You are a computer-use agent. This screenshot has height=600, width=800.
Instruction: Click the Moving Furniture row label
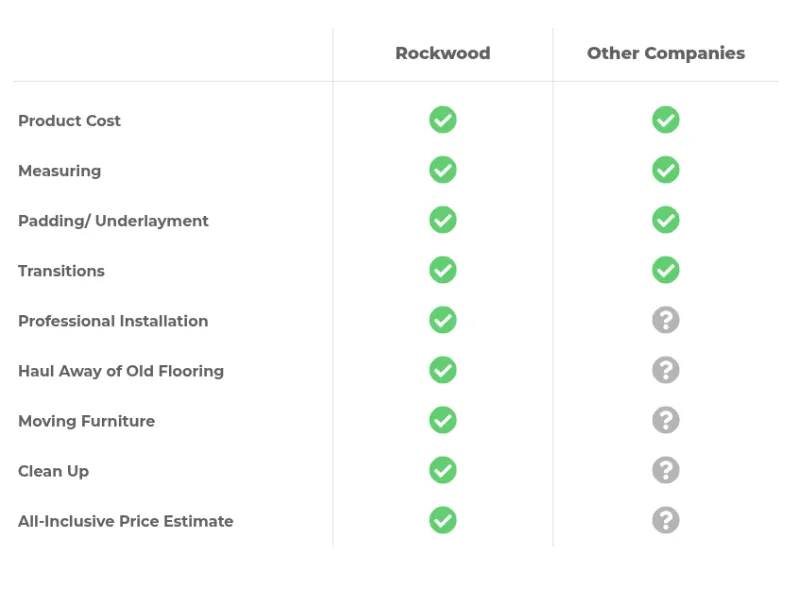(x=86, y=421)
